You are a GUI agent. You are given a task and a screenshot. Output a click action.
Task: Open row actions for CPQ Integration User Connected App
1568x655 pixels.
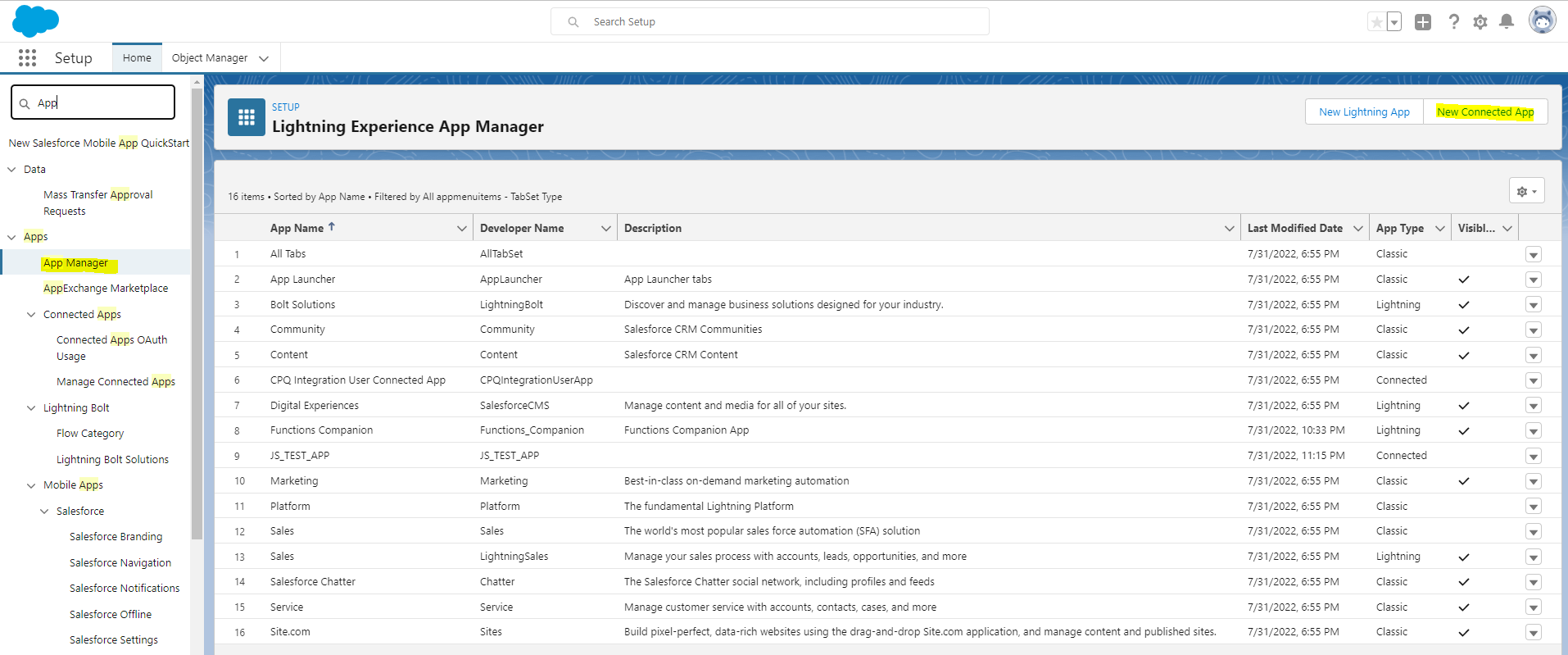(x=1534, y=380)
